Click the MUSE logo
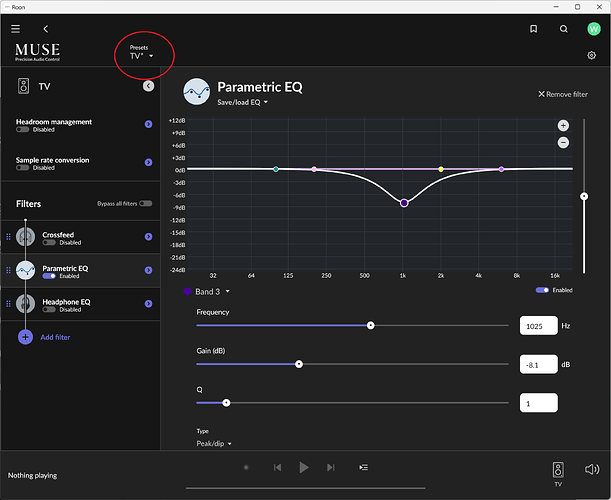Screen dimensions: 611x500 pos(37,52)
